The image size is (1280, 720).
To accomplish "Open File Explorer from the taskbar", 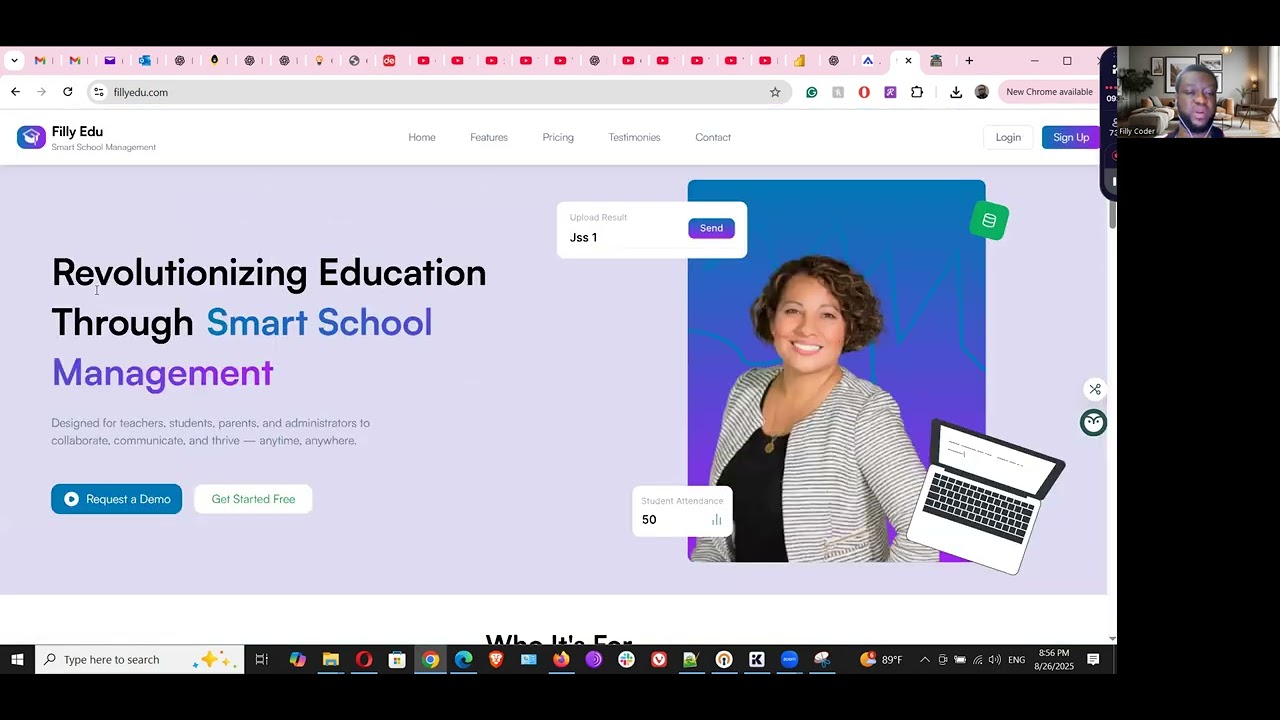I will [x=331, y=659].
